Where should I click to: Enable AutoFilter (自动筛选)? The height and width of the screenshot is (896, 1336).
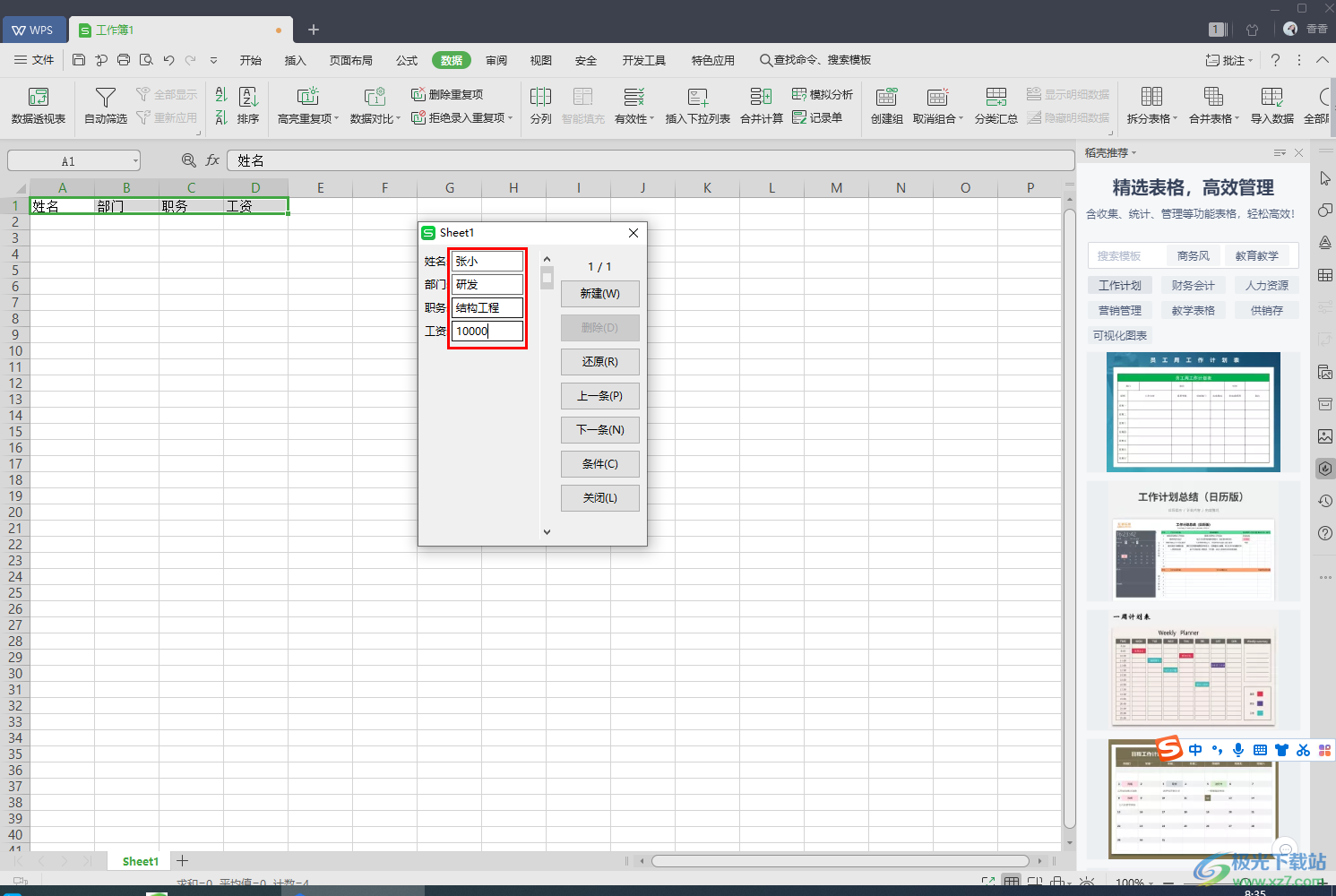pyautogui.click(x=106, y=106)
